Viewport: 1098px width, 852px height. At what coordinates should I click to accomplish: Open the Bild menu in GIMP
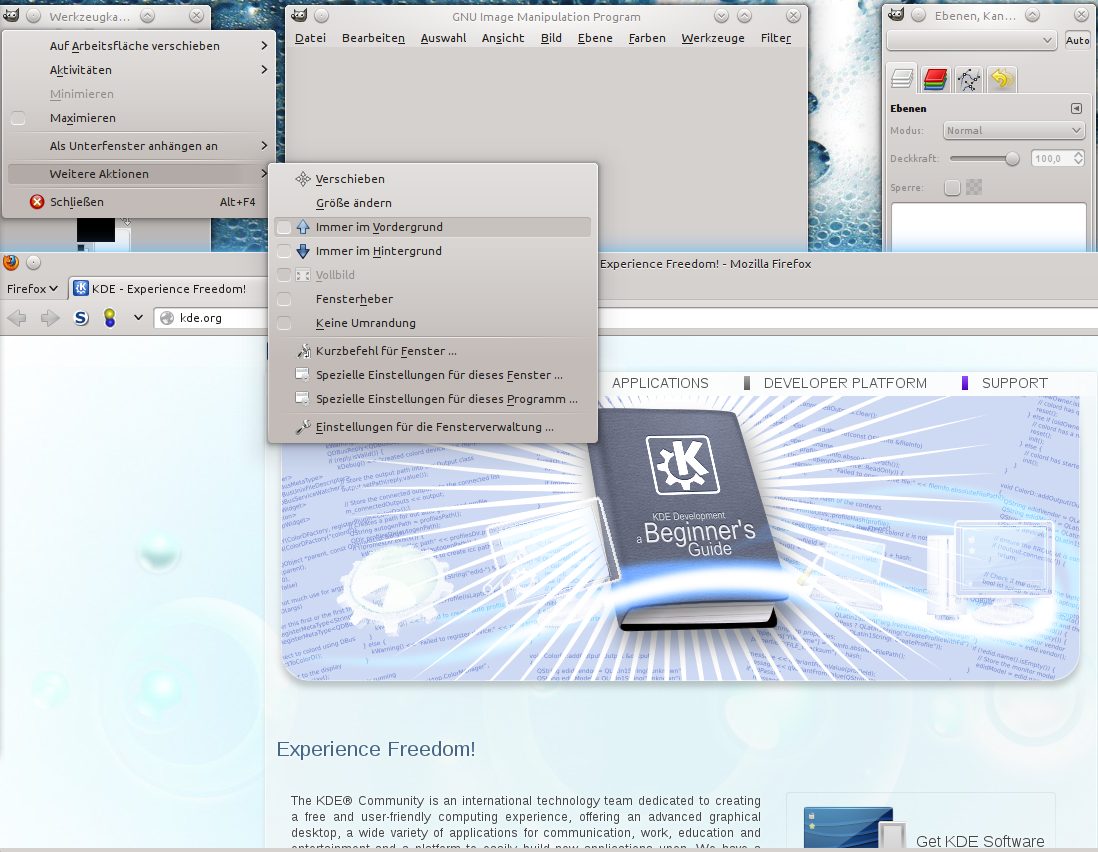pos(551,38)
